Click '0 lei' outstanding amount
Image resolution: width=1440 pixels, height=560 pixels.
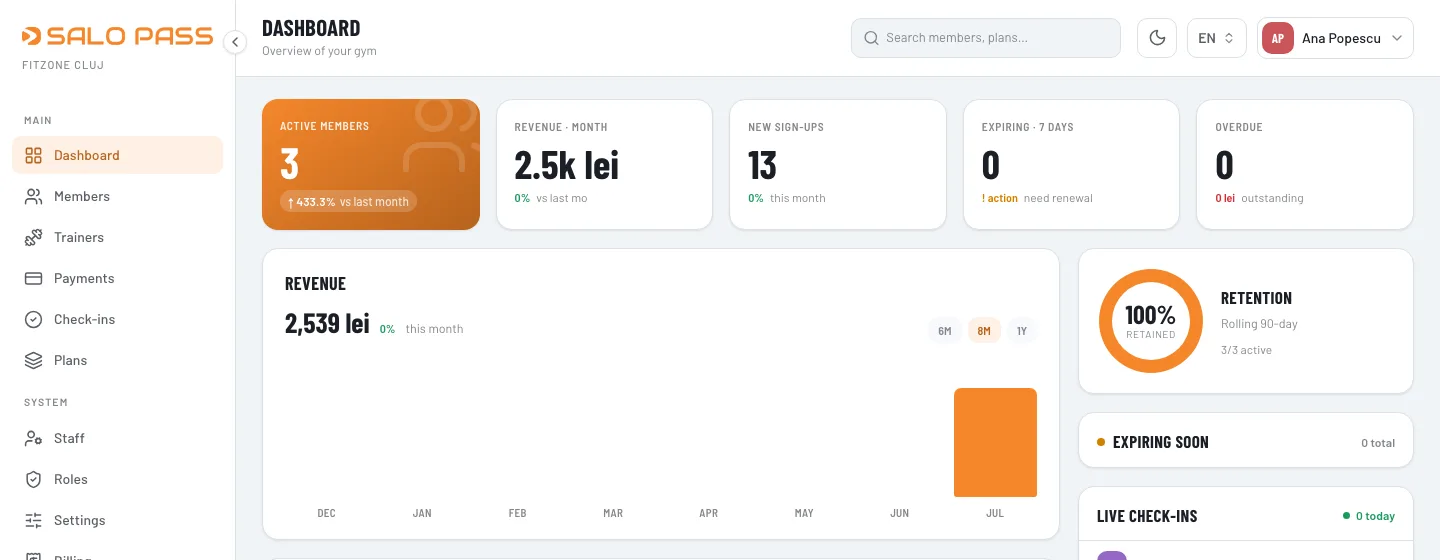(1225, 198)
